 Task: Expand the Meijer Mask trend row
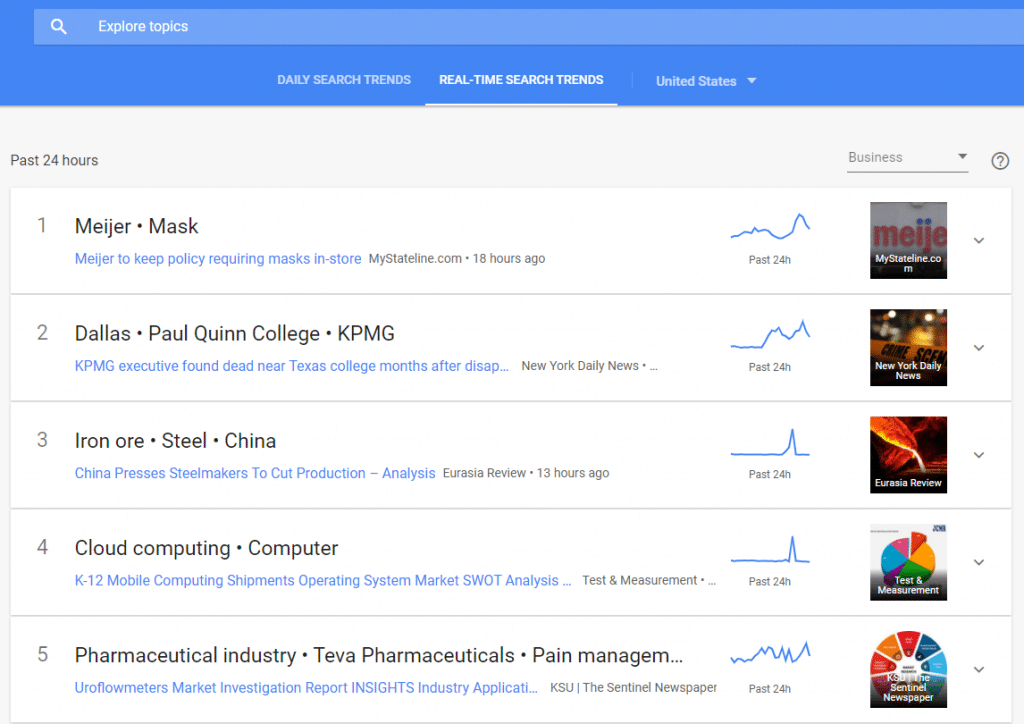click(x=979, y=240)
